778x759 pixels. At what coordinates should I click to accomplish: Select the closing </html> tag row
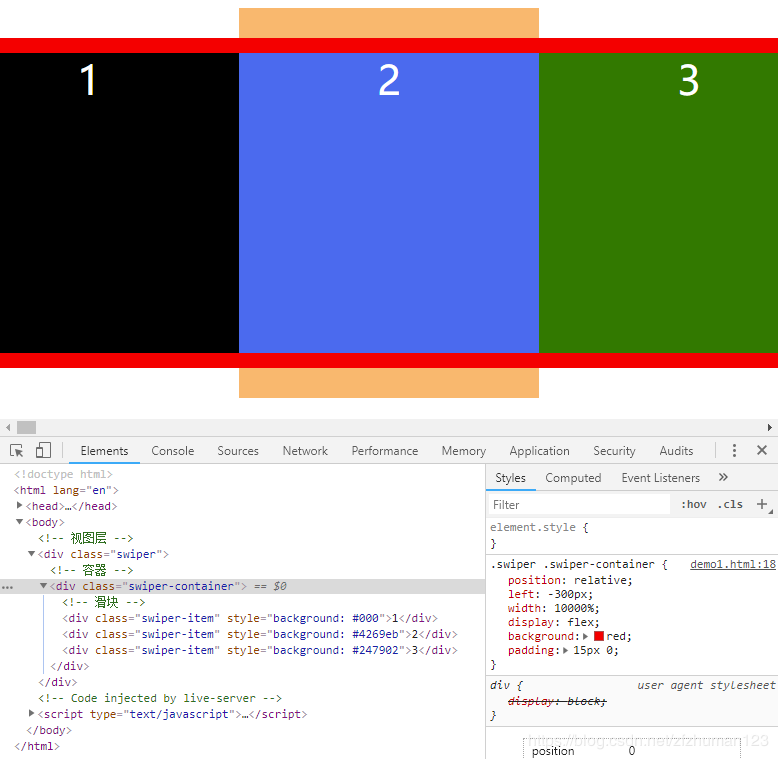click(x=37, y=746)
